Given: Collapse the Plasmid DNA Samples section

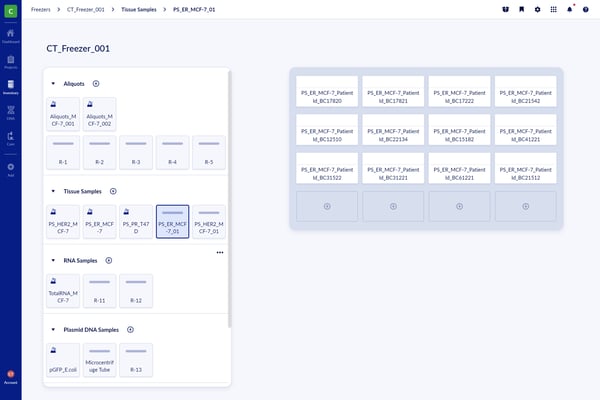Looking at the screenshot, I should [x=53, y=329].
